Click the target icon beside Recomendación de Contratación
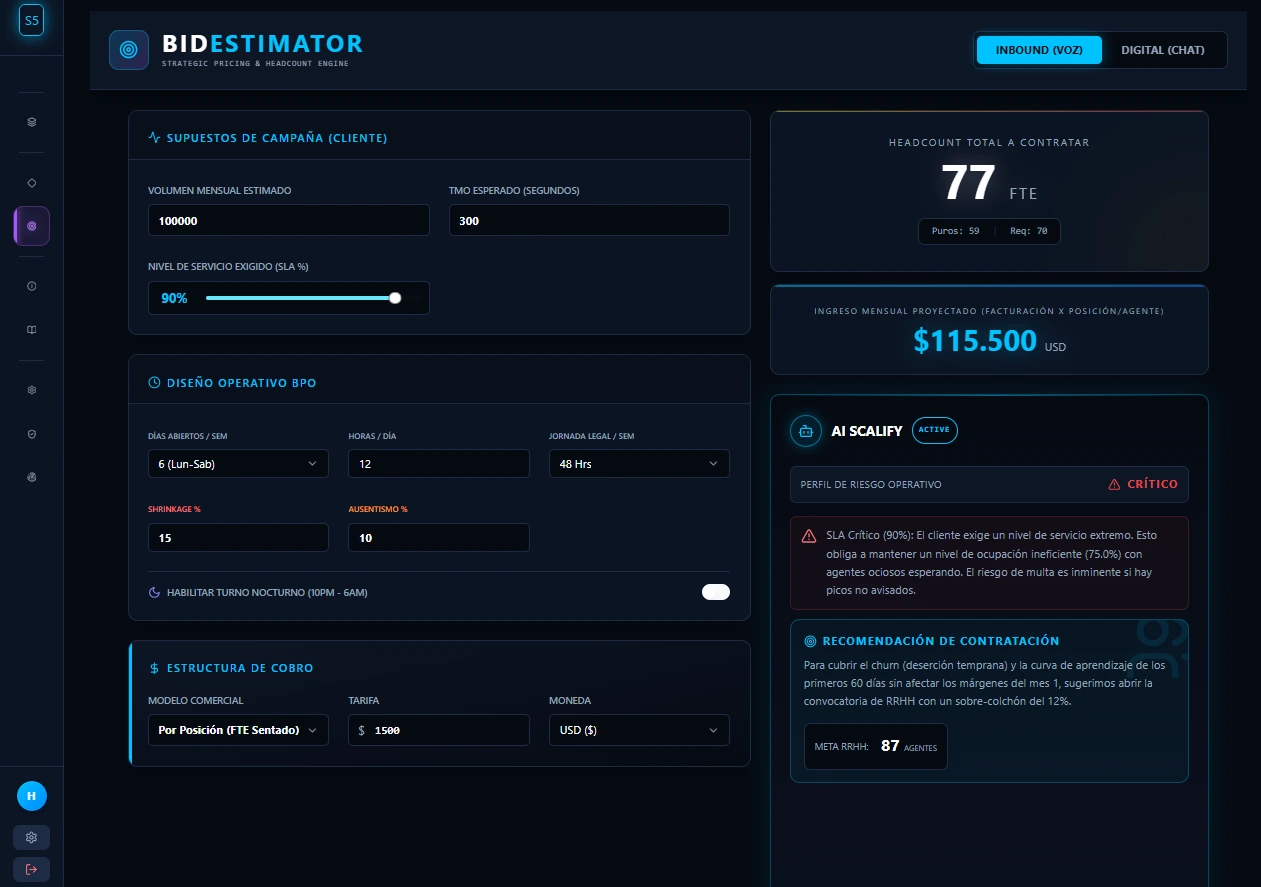The height and width of the screenshot is (887, 1261). [810, 641]
